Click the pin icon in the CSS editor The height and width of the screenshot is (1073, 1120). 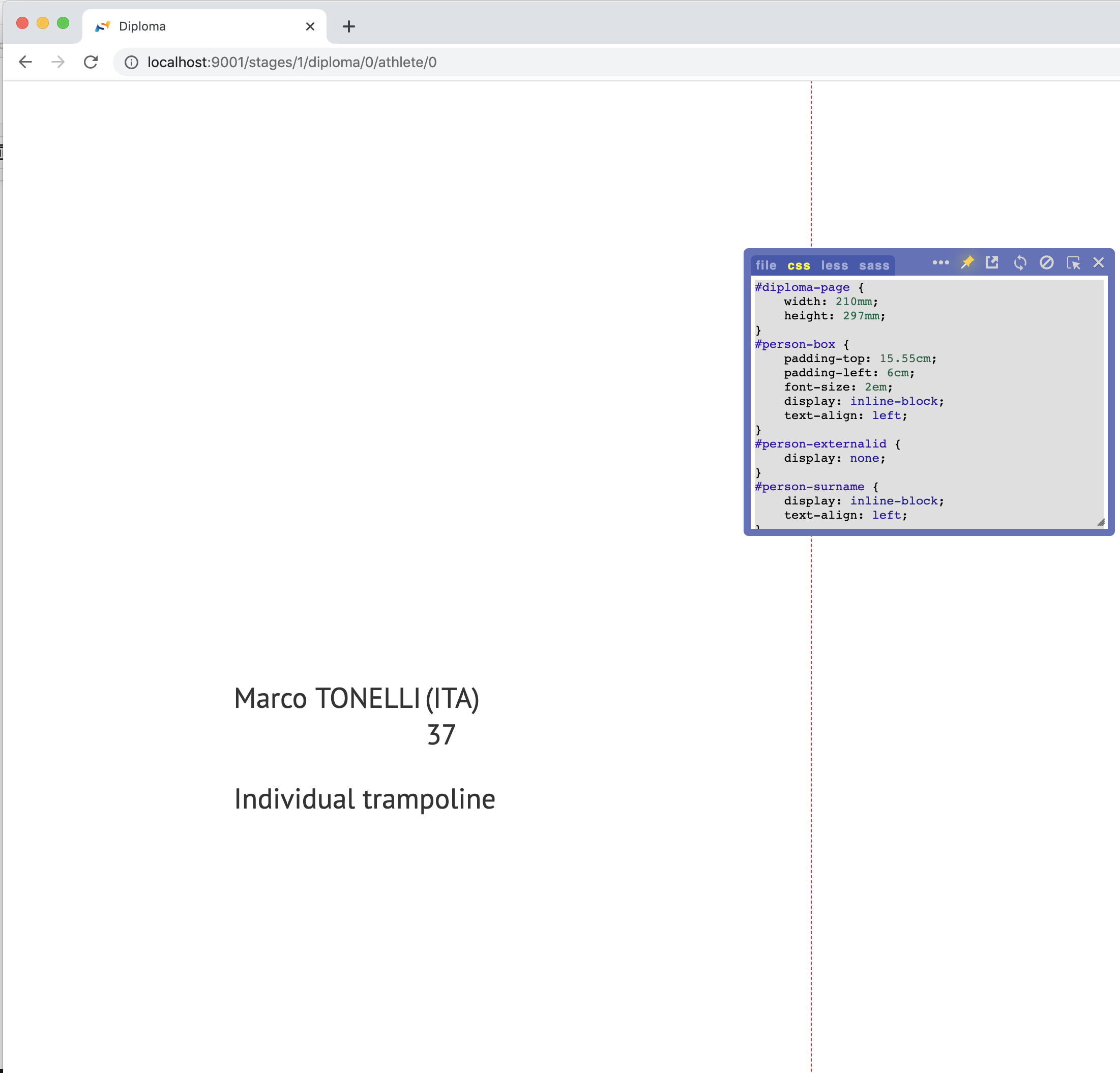(x=967, y=262)
